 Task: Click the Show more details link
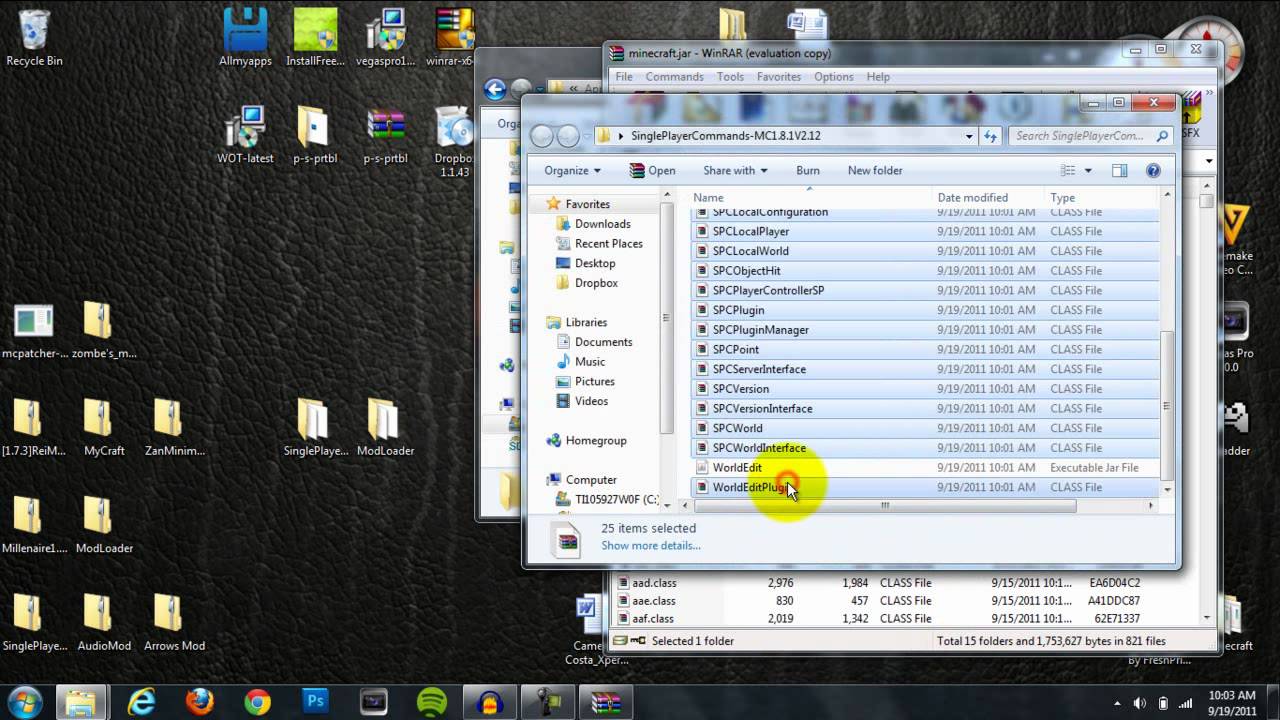651,545
